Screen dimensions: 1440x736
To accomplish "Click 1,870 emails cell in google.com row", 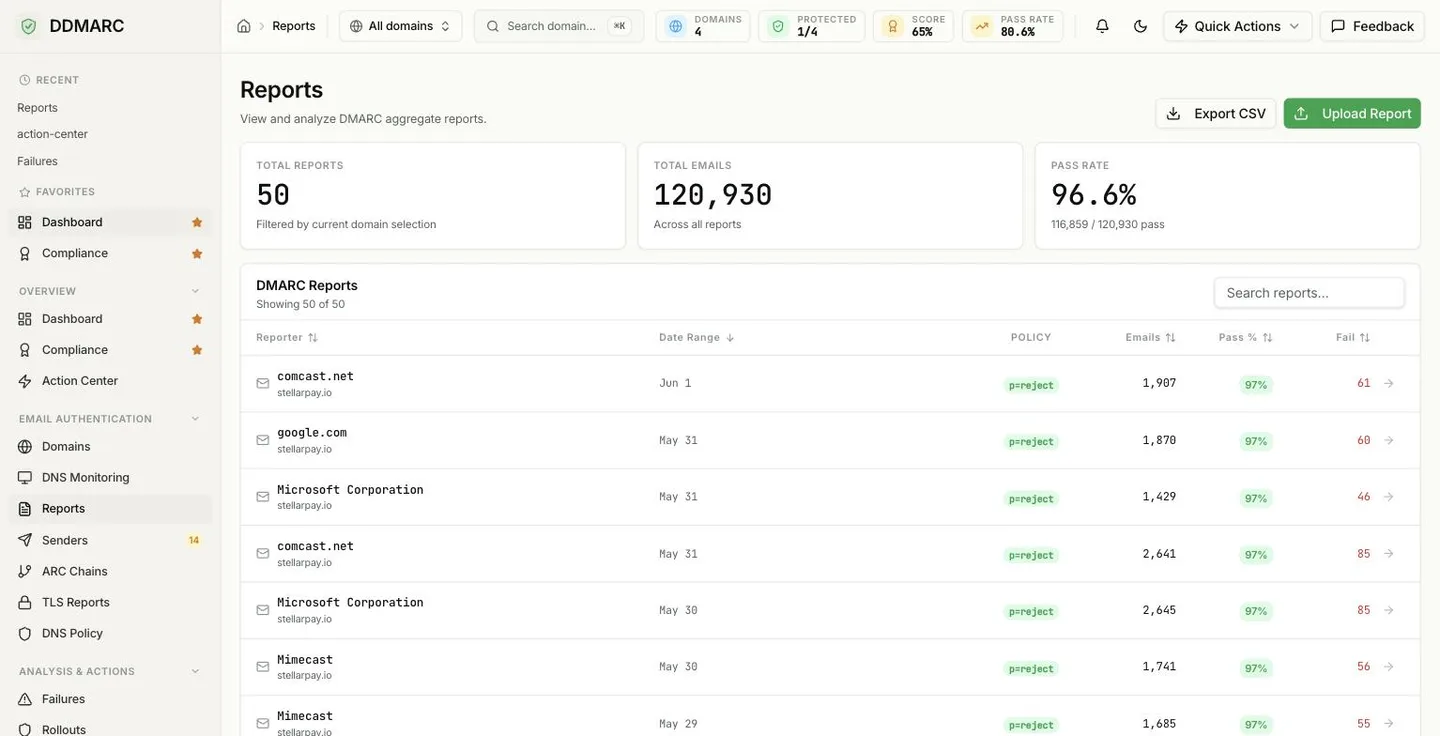I will (1159, 440).
